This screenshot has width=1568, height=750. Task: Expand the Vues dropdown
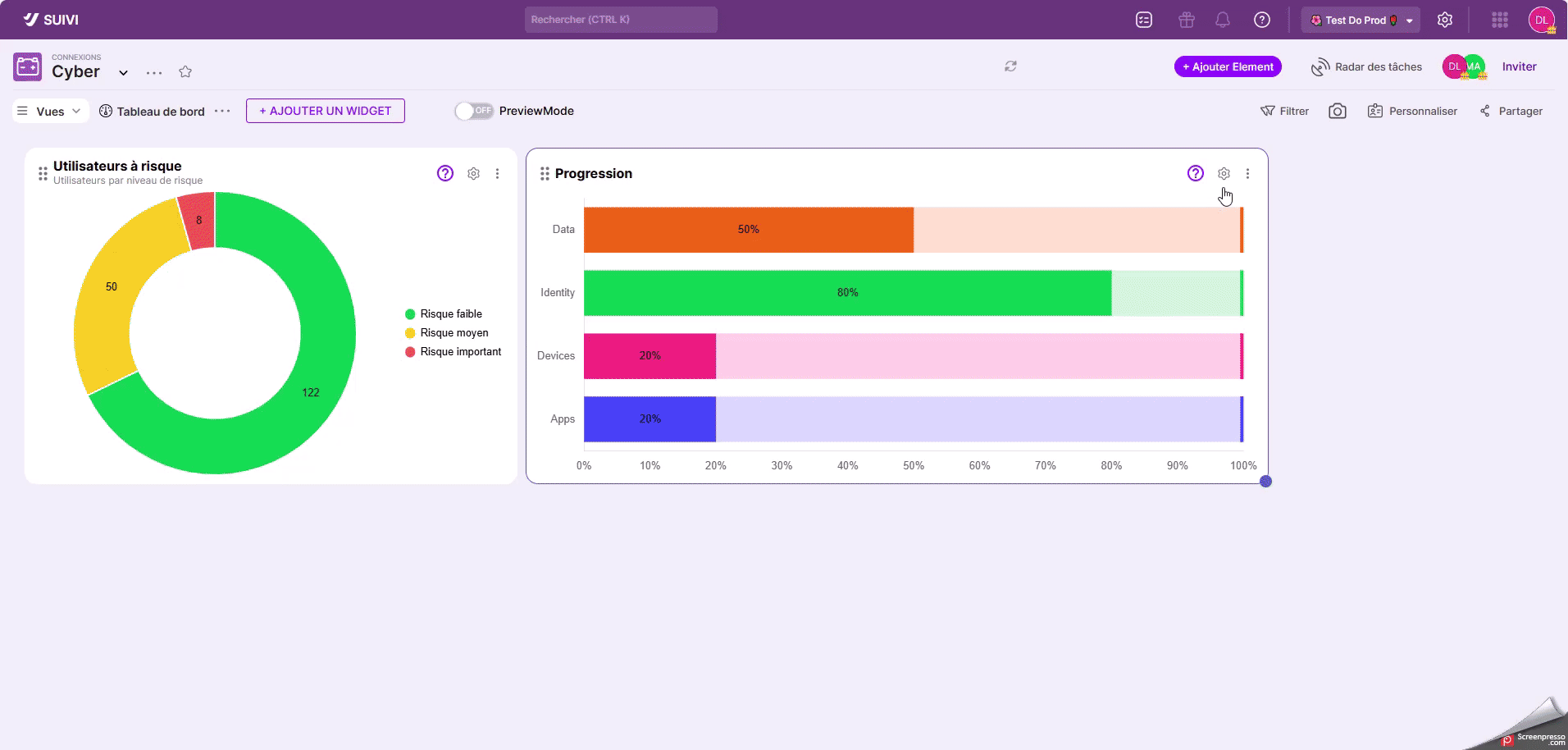pos(50,111)
